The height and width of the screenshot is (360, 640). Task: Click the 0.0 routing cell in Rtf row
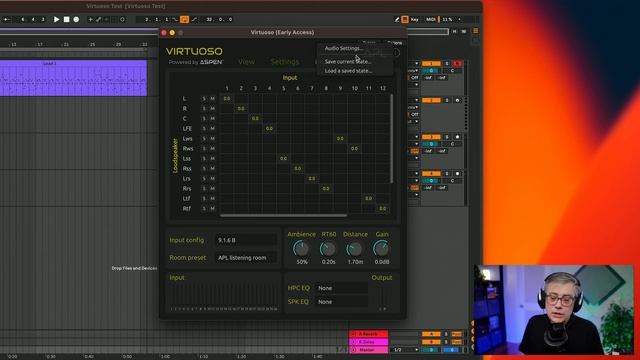click(x=382, y=209)
